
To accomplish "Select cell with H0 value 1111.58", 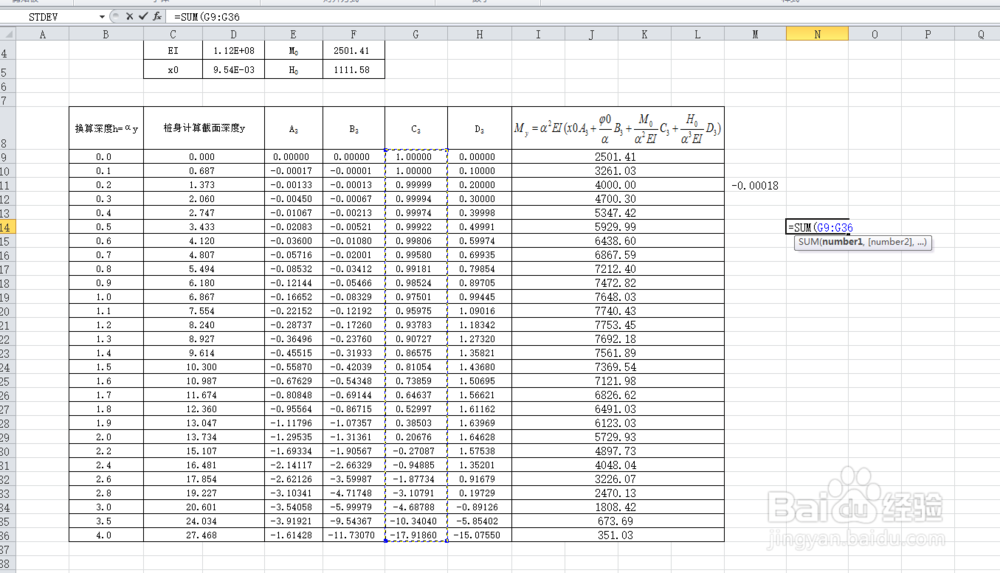I will click(353, 70).
